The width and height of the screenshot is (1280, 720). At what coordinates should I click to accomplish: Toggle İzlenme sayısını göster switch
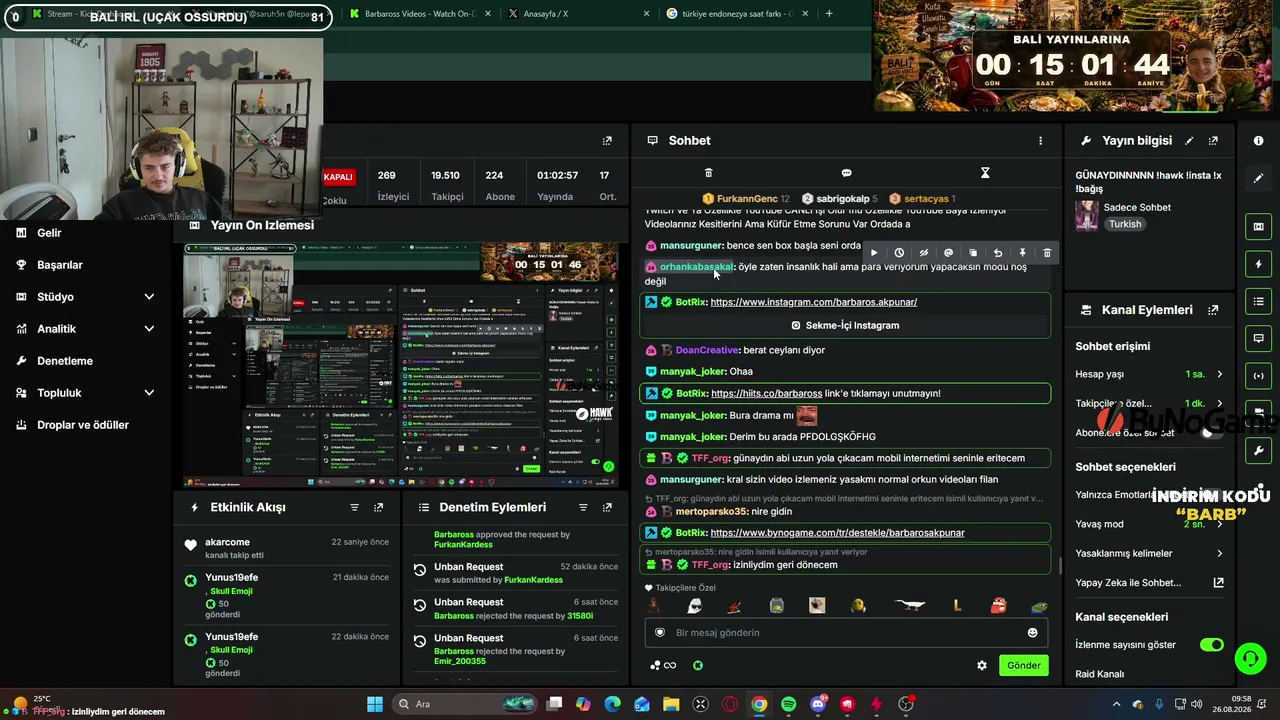pyautogui.click(x=1212, y=645)
